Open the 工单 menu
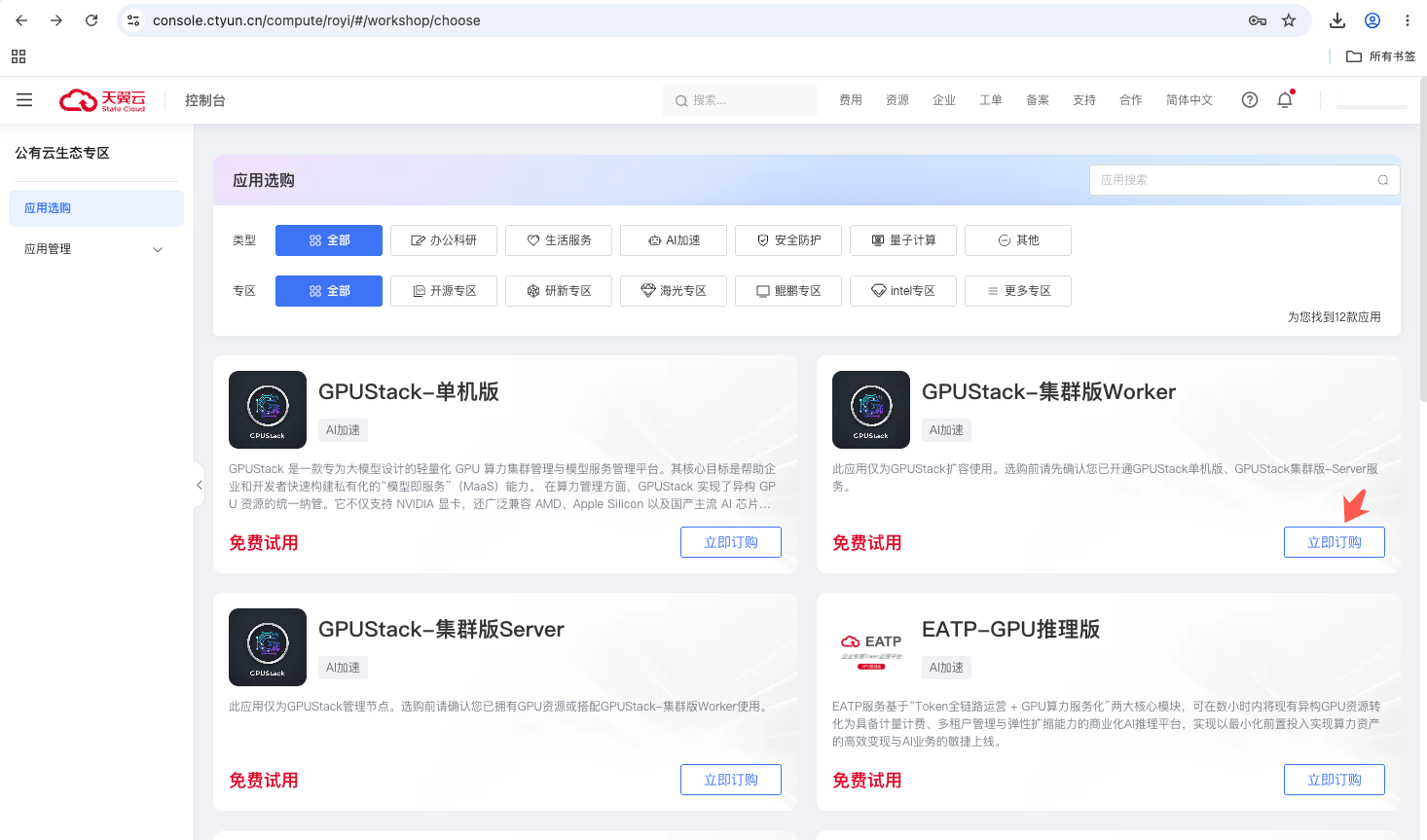This screenshot has width=1427, height=840. click(991, 100)
